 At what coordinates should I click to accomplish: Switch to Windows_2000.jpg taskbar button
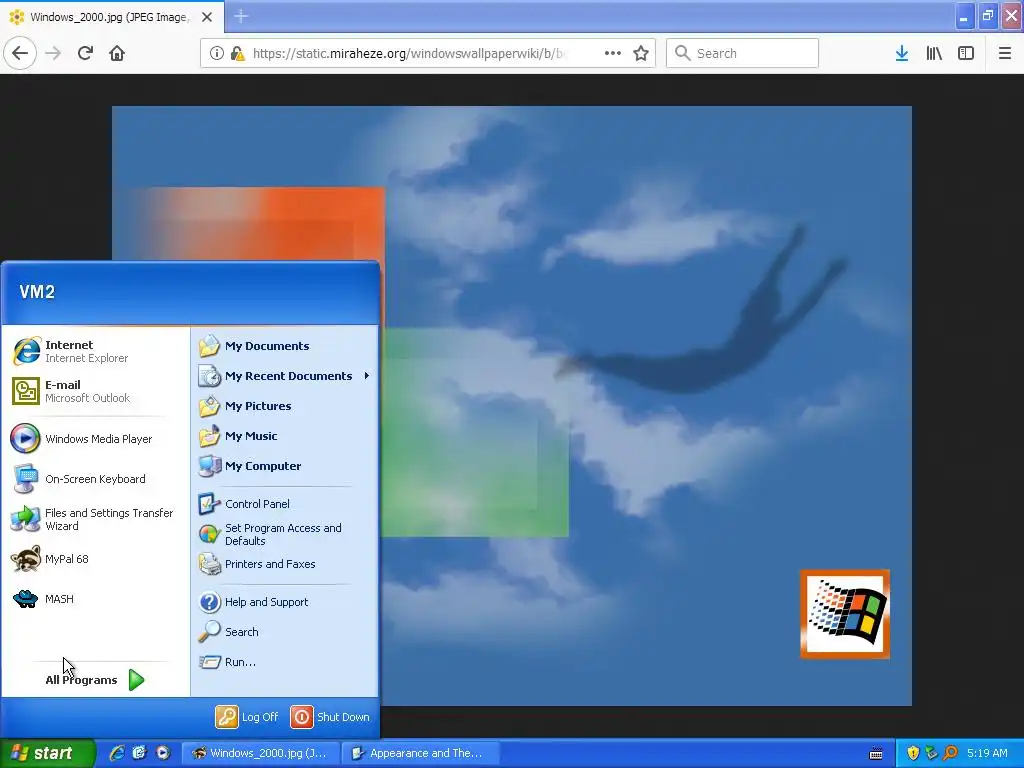pyautogui.click(x=260, y=753)
